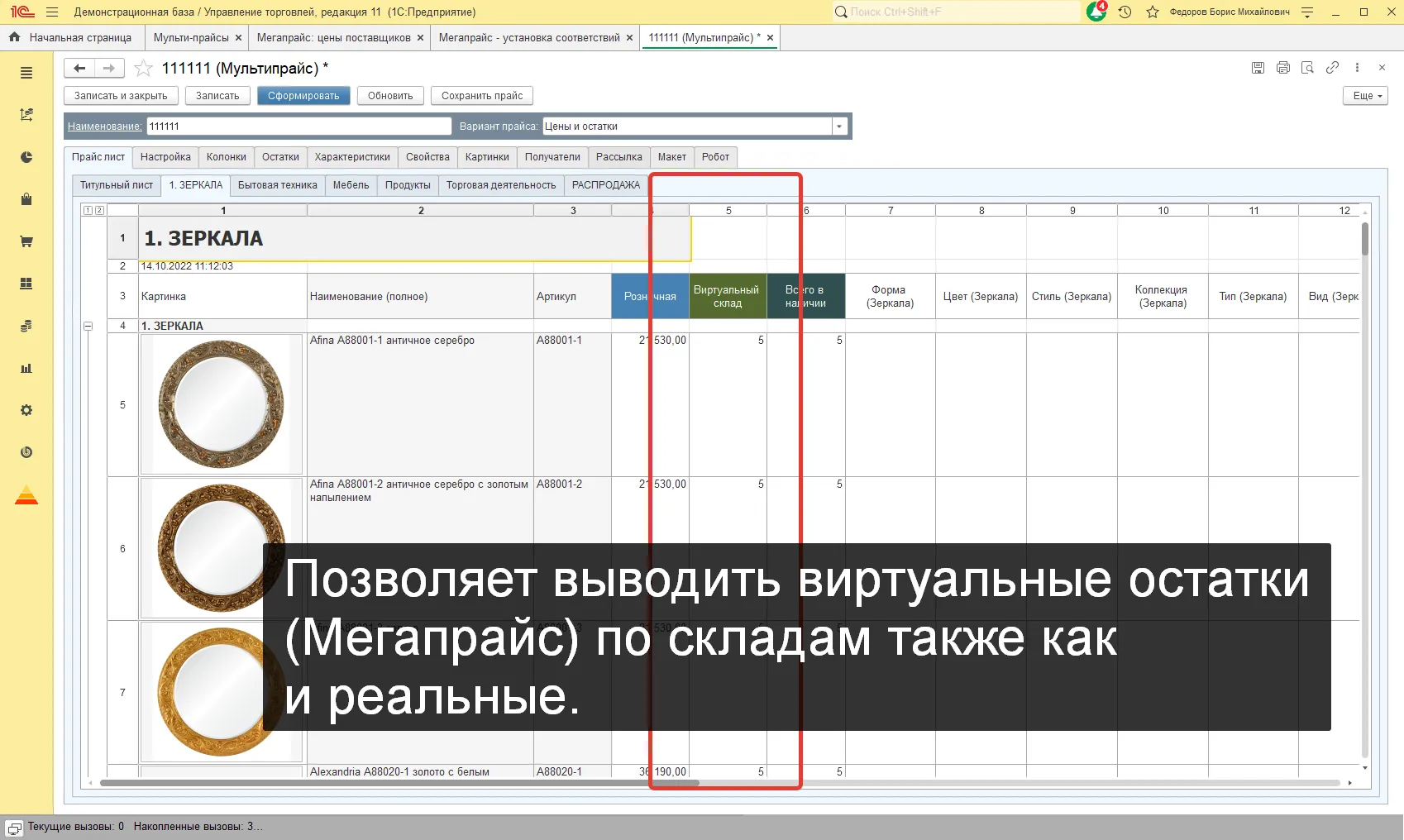Image resolution: width=1404 pixels, height=840 pixels.
Task: Open coins finance section in sidebar
Action: tap(26, 326)
